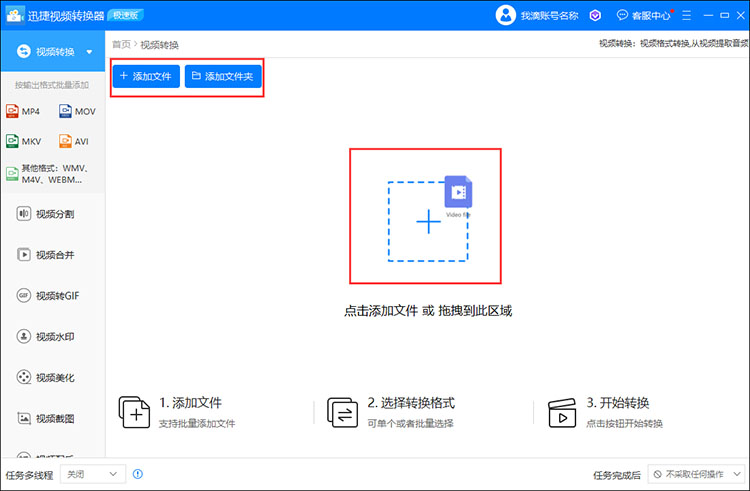Click the step 2 选择转换格式 icon
The height and width of the screenshot is (491, 750).
point(342,412)
